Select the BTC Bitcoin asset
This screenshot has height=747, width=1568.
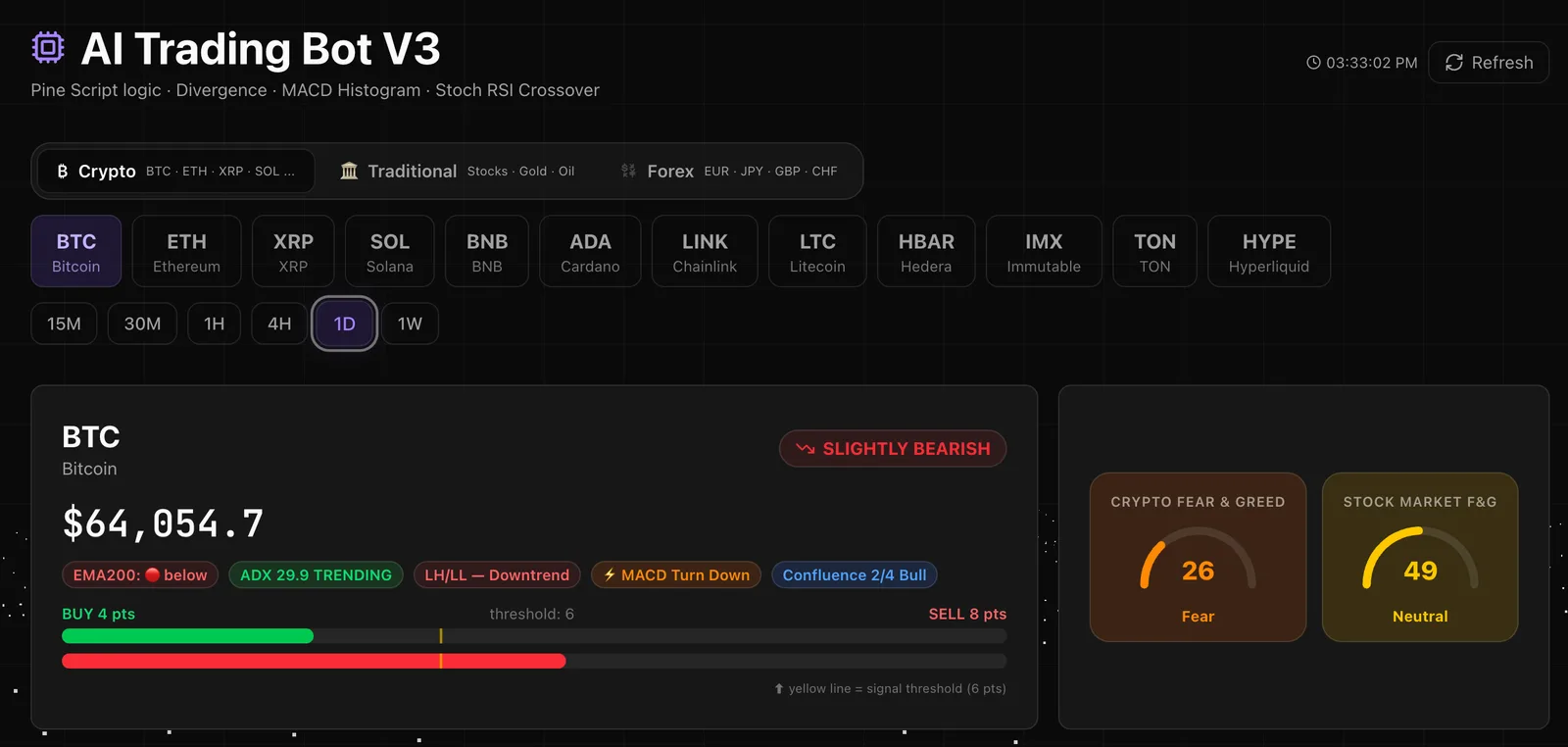76,251
